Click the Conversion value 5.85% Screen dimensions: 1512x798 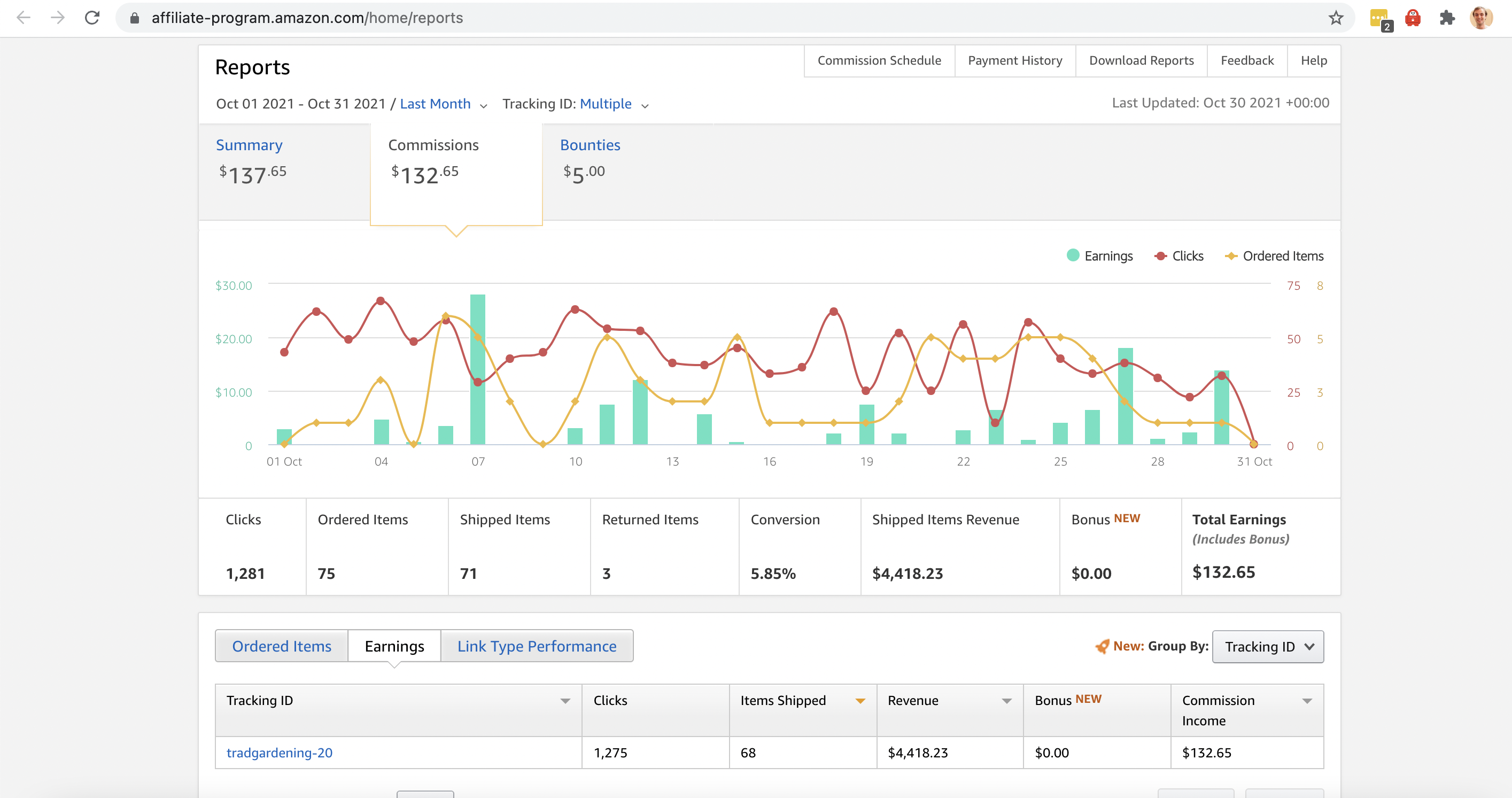[x=773, y=574]
